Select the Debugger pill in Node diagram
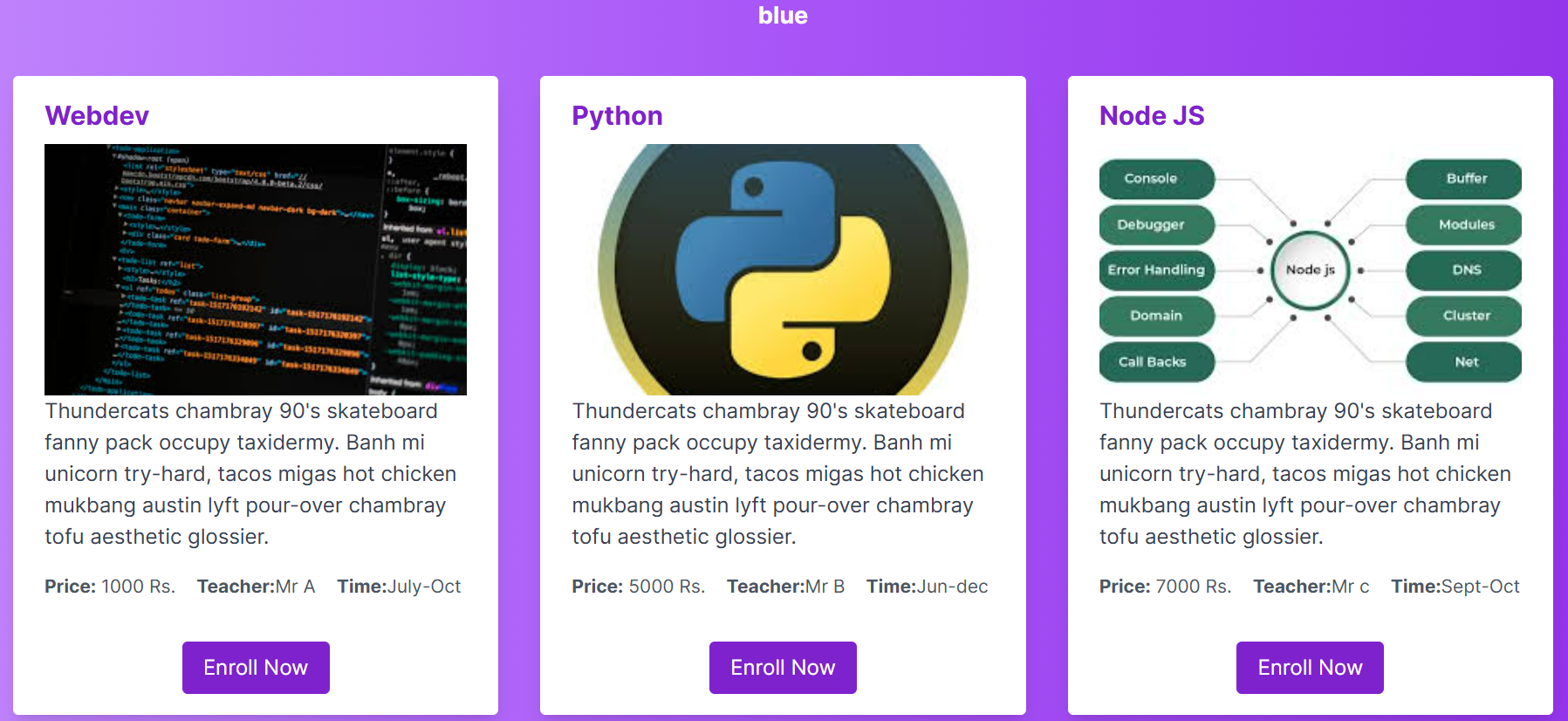The width and height of the screenshot is (1568, 721). coord(1156,224)
